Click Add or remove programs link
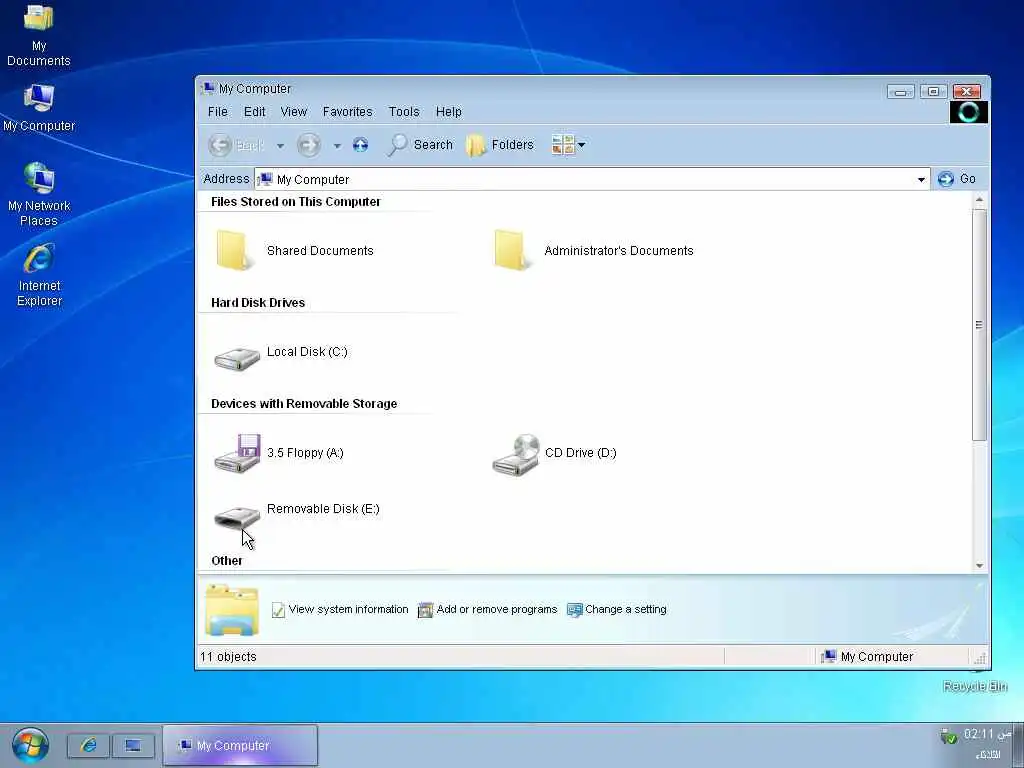This screenshot has height=768, width=1024. point(488,609)
